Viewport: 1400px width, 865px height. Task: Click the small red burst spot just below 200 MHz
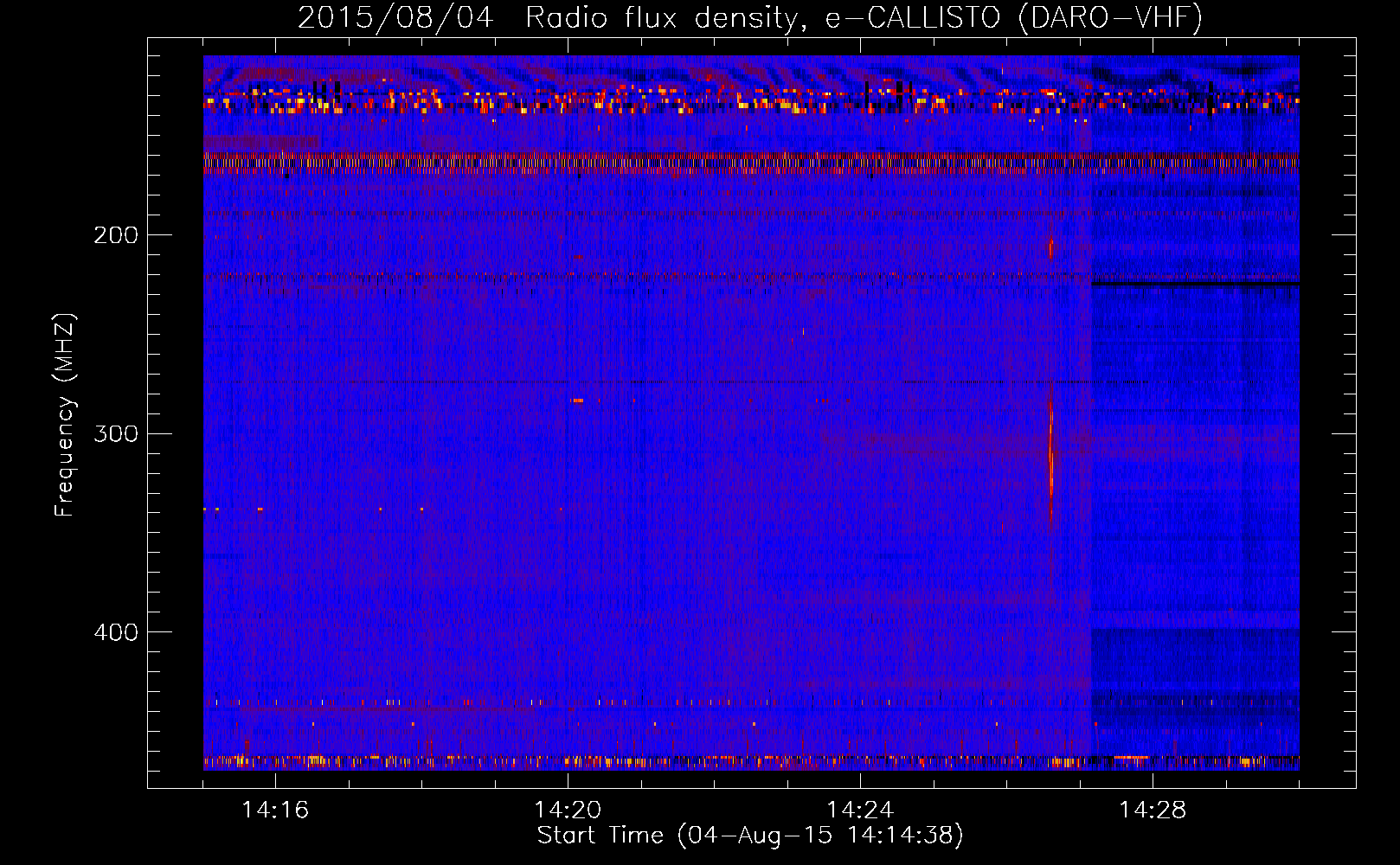pyautogui.click(x=1051, y=248)
